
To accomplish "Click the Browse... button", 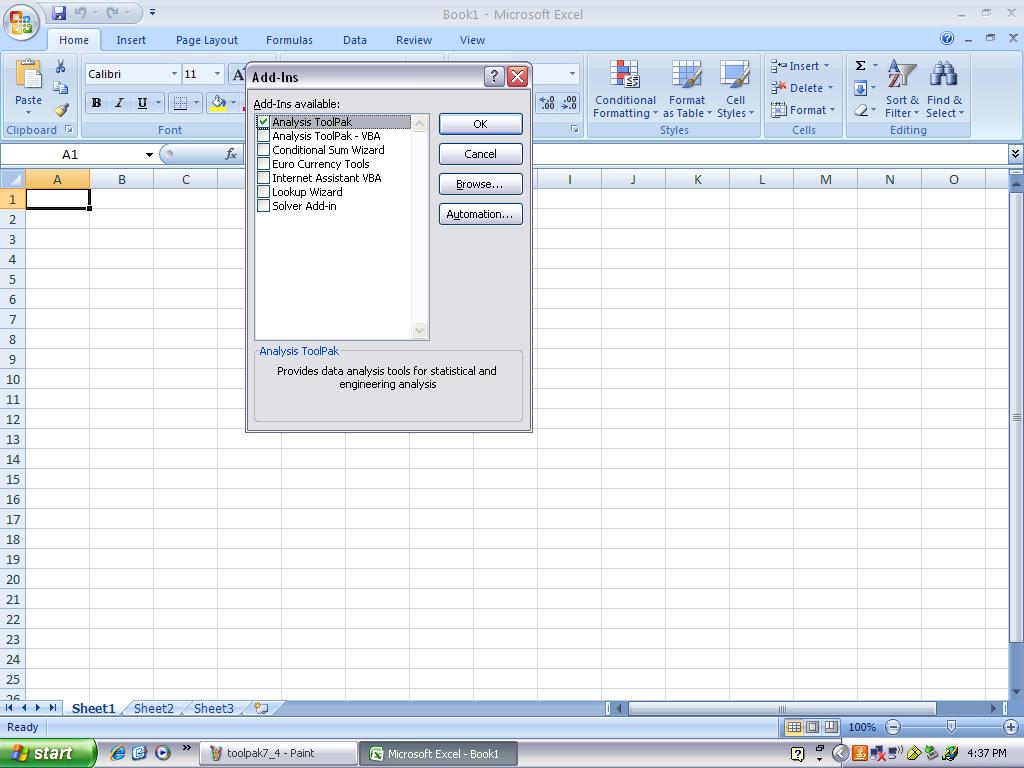I will pos(480,184).
